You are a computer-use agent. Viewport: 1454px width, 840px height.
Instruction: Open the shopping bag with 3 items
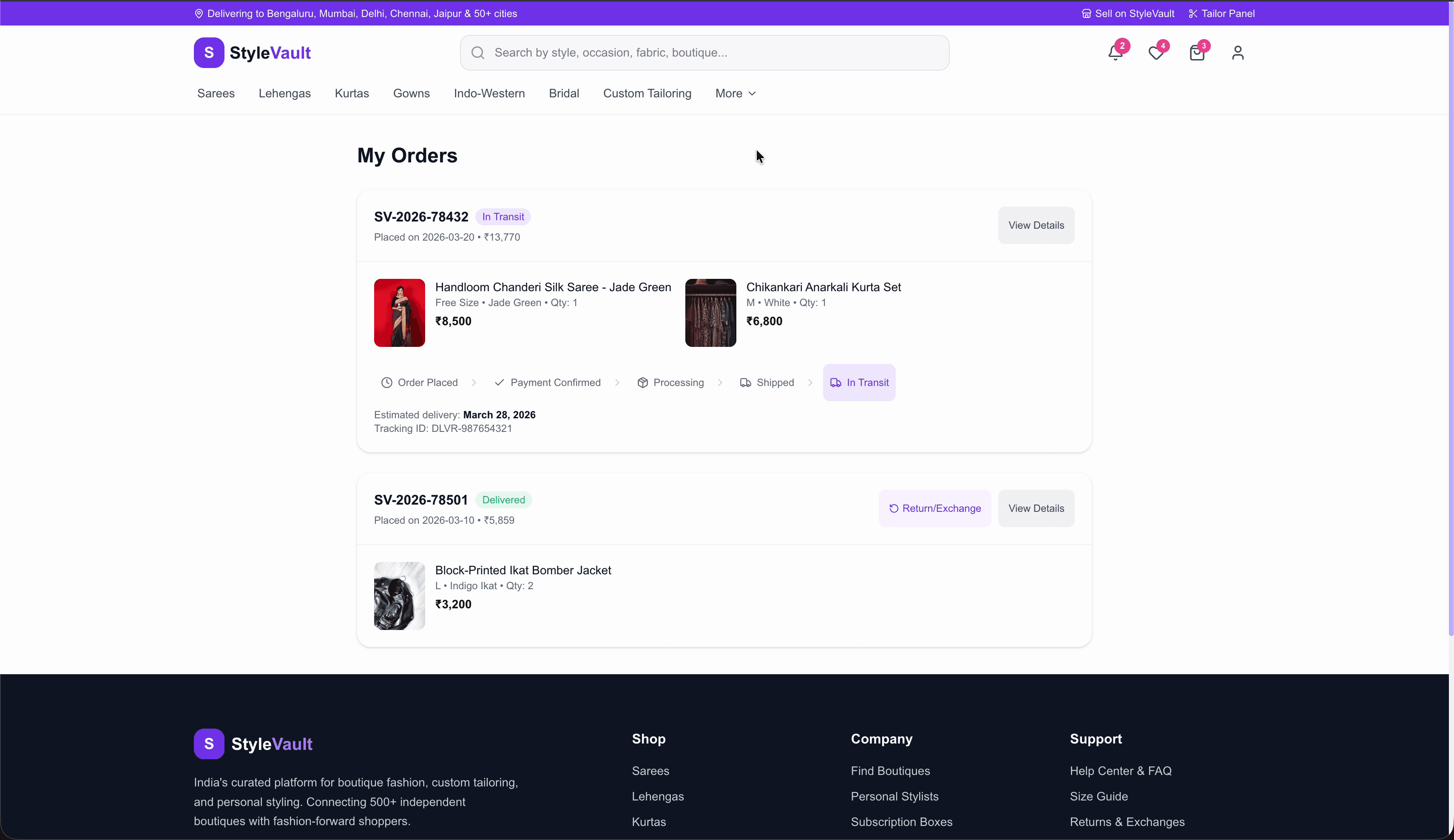[x=1197, y=53]
